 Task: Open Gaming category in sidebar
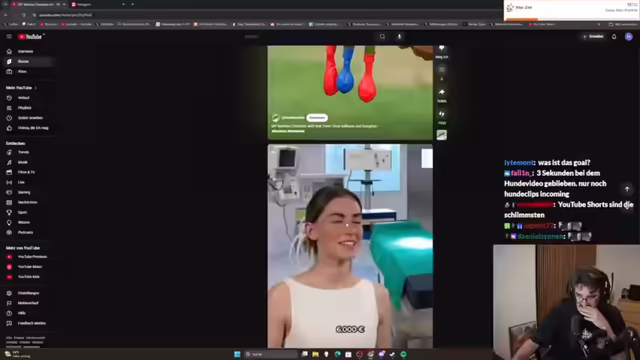[27, 192]
